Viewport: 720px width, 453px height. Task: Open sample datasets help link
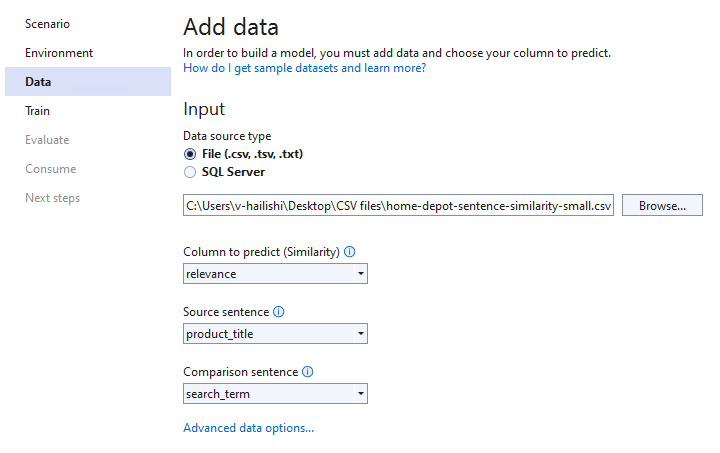304,68
